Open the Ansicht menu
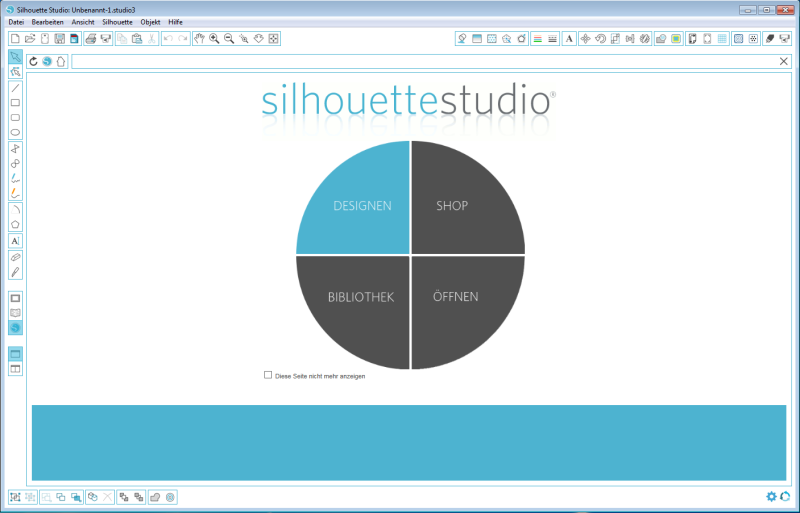The height and width of the screenshot is (513, 800). 83,22
